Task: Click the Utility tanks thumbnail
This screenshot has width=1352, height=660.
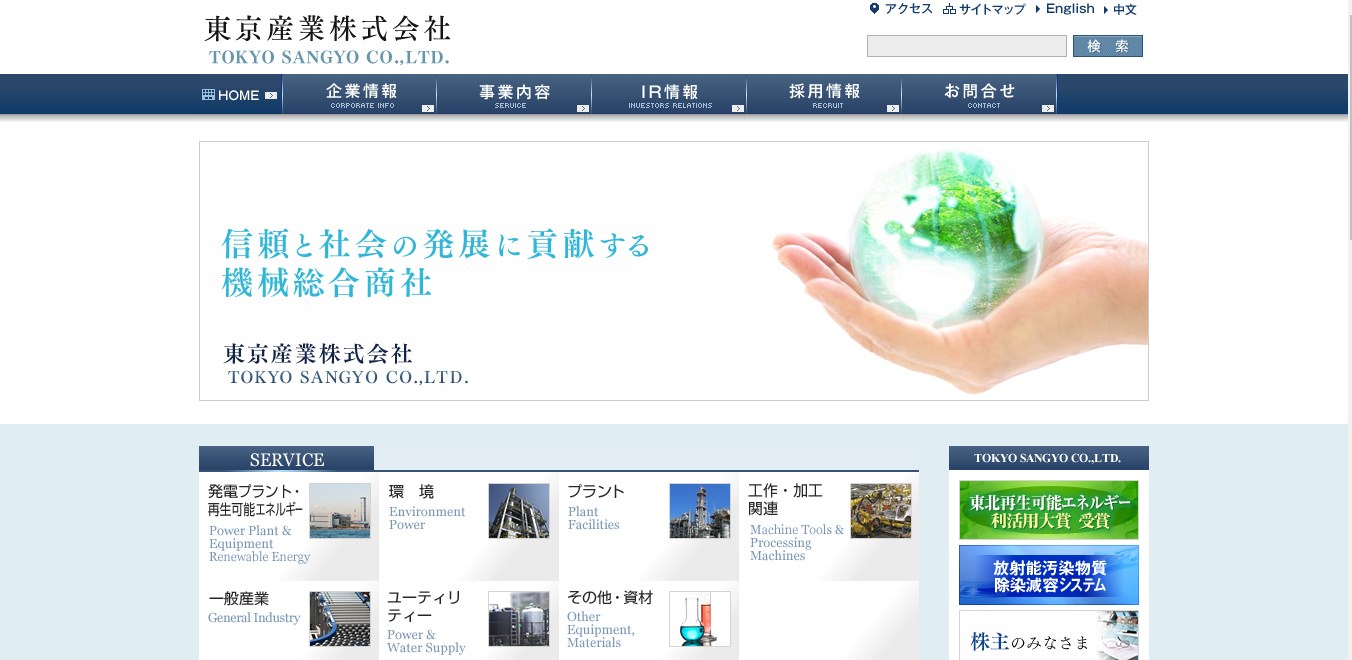Action: [519, 619]
